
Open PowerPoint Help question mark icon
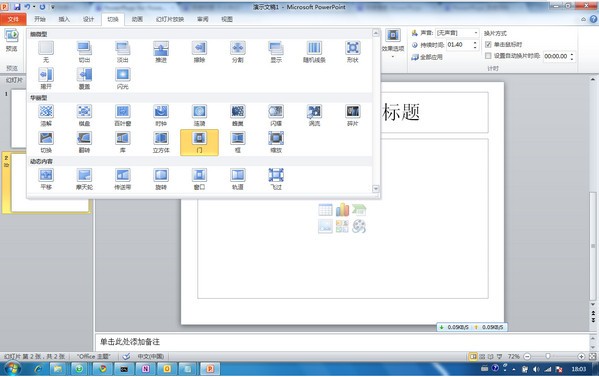[x=593, y=19]
